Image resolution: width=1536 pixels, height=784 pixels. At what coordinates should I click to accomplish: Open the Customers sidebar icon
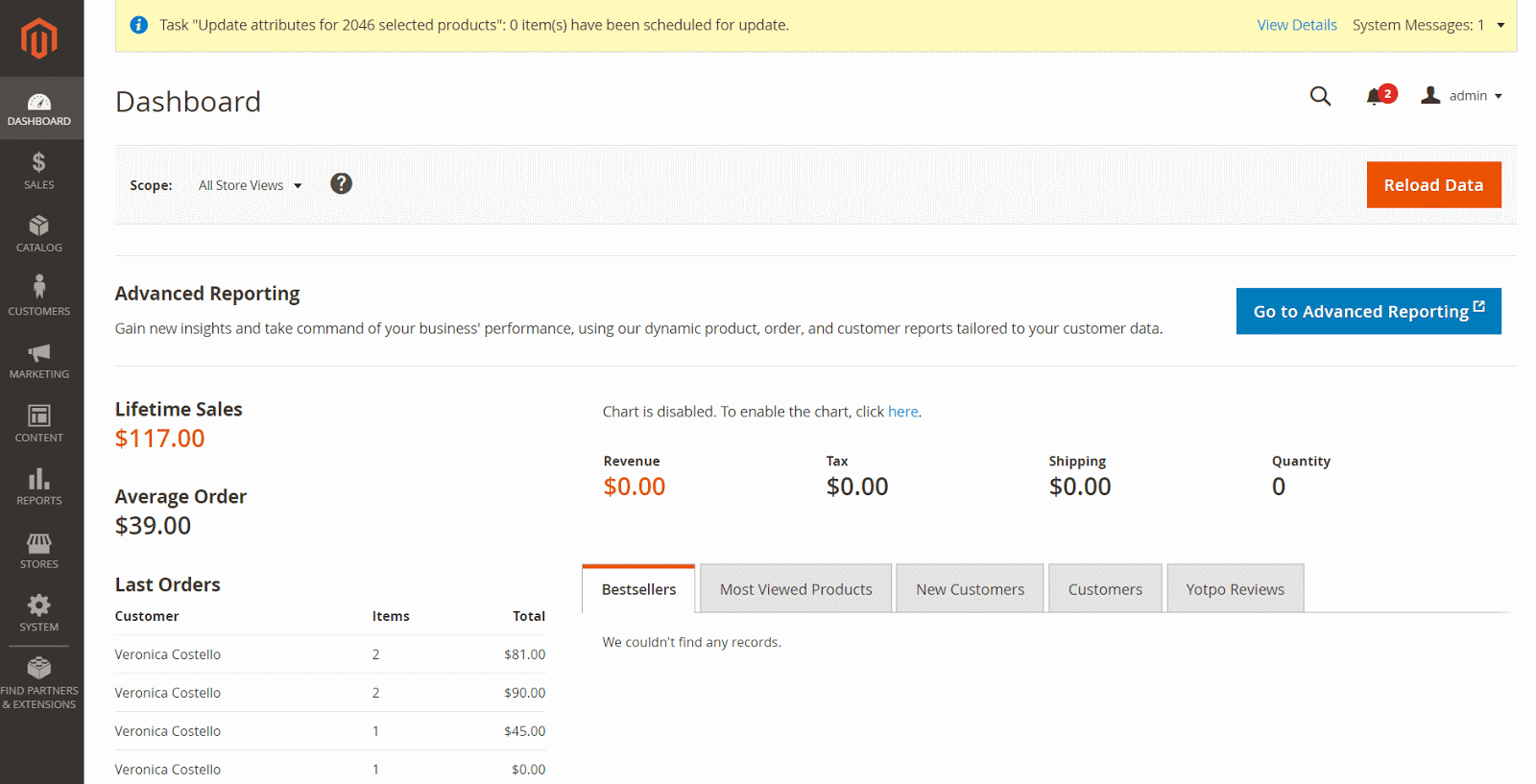[x=39, y=288]
